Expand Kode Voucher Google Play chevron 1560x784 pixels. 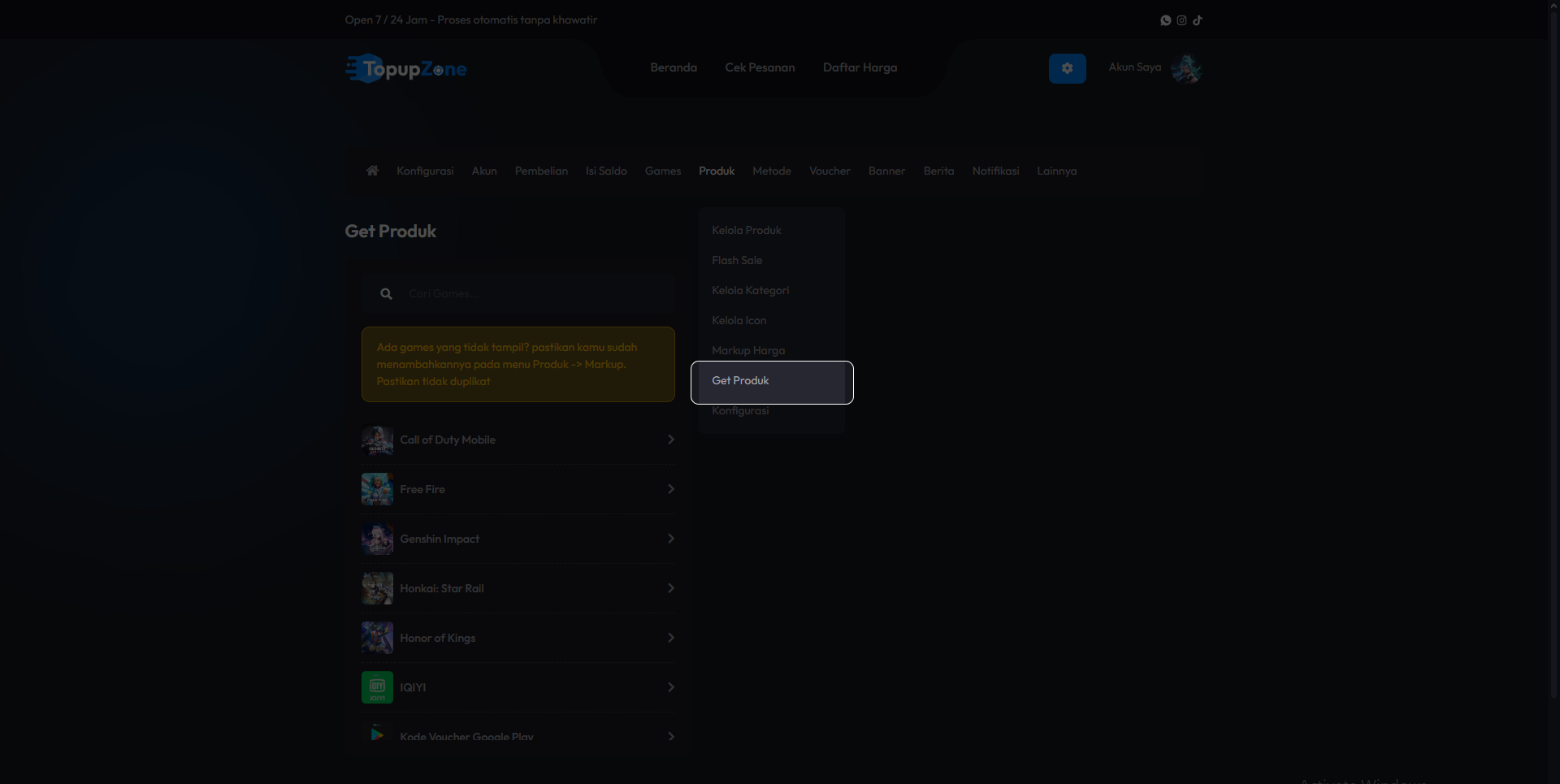pyautogui.click(x=670, y=737)
